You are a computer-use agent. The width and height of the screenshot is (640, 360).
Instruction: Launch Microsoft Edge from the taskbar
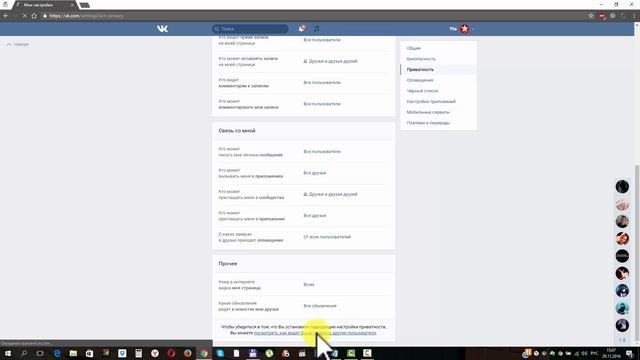pos(57,353)
